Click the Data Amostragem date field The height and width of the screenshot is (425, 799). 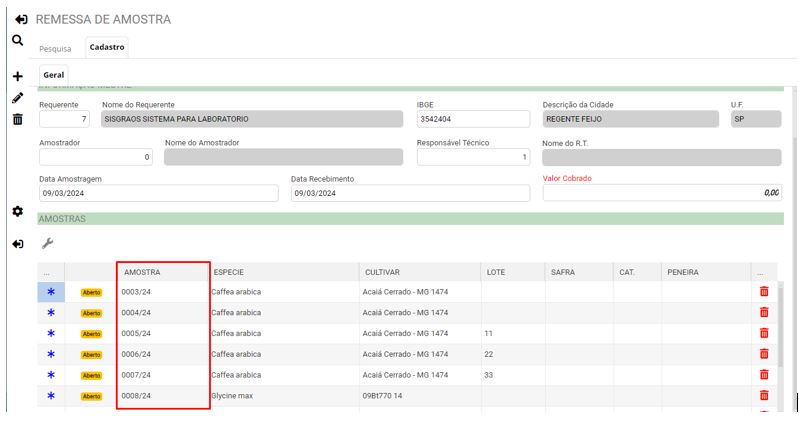158,194
